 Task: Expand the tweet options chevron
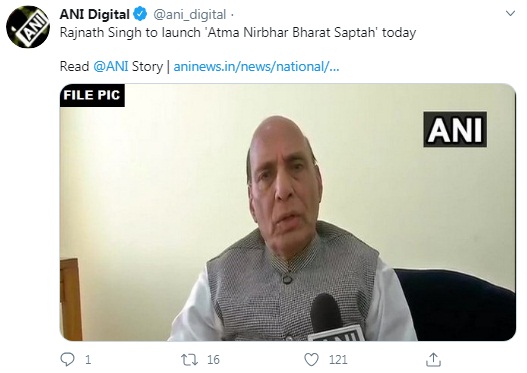(x=510, y=13)
